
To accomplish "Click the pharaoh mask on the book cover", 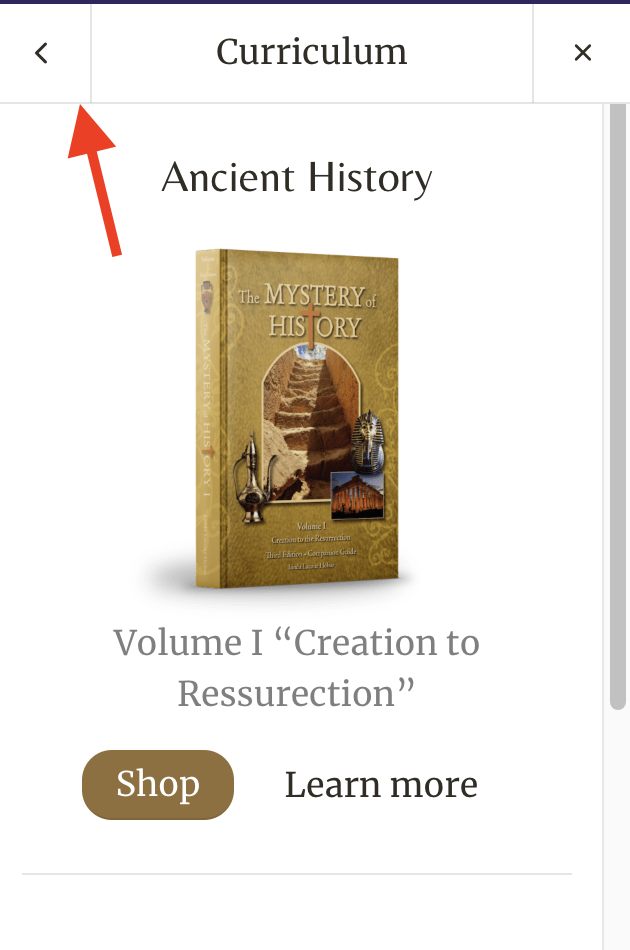I will tap(369, 441).
